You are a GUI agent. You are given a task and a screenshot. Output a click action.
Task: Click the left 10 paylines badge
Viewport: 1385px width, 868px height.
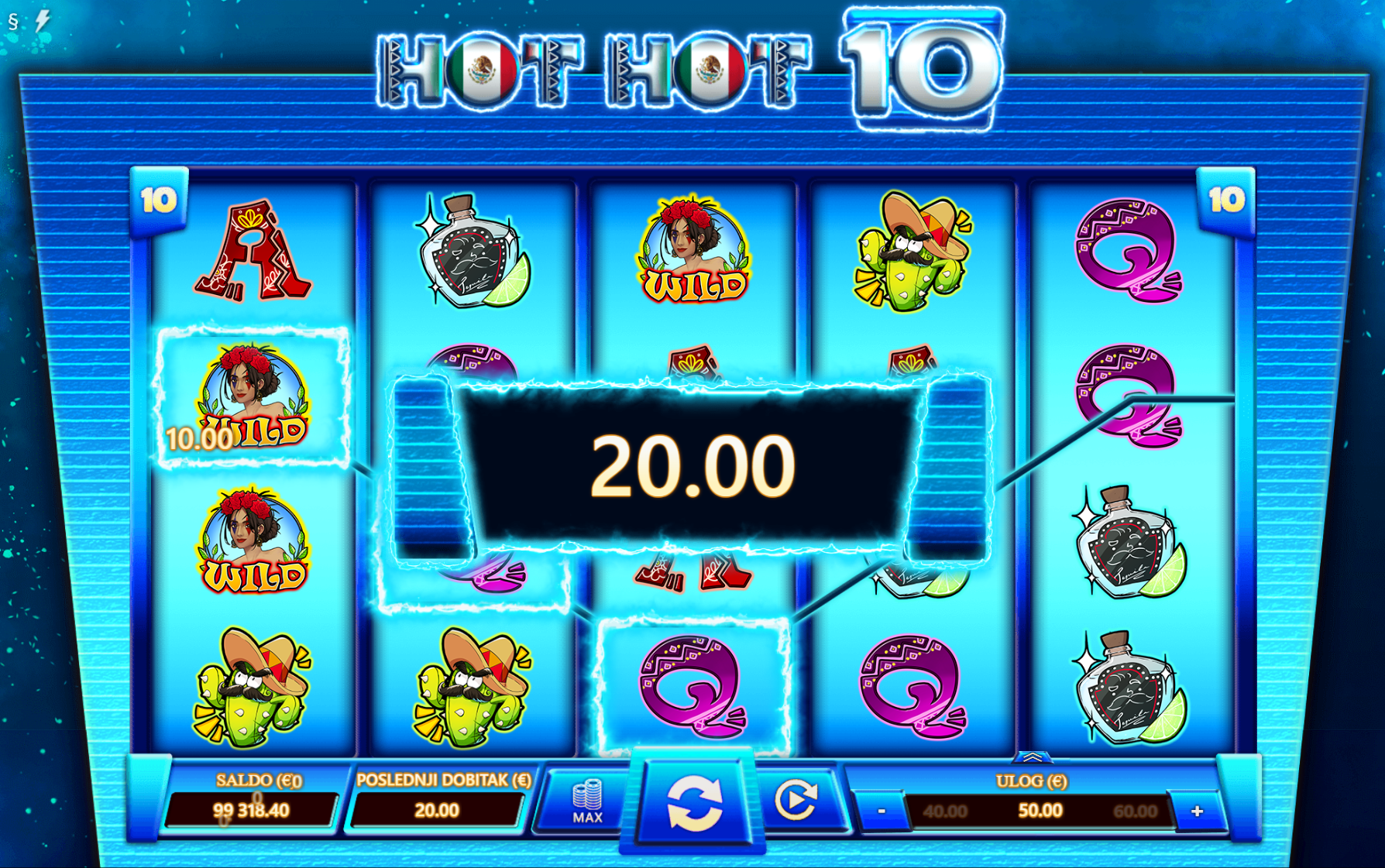(159, 201)
